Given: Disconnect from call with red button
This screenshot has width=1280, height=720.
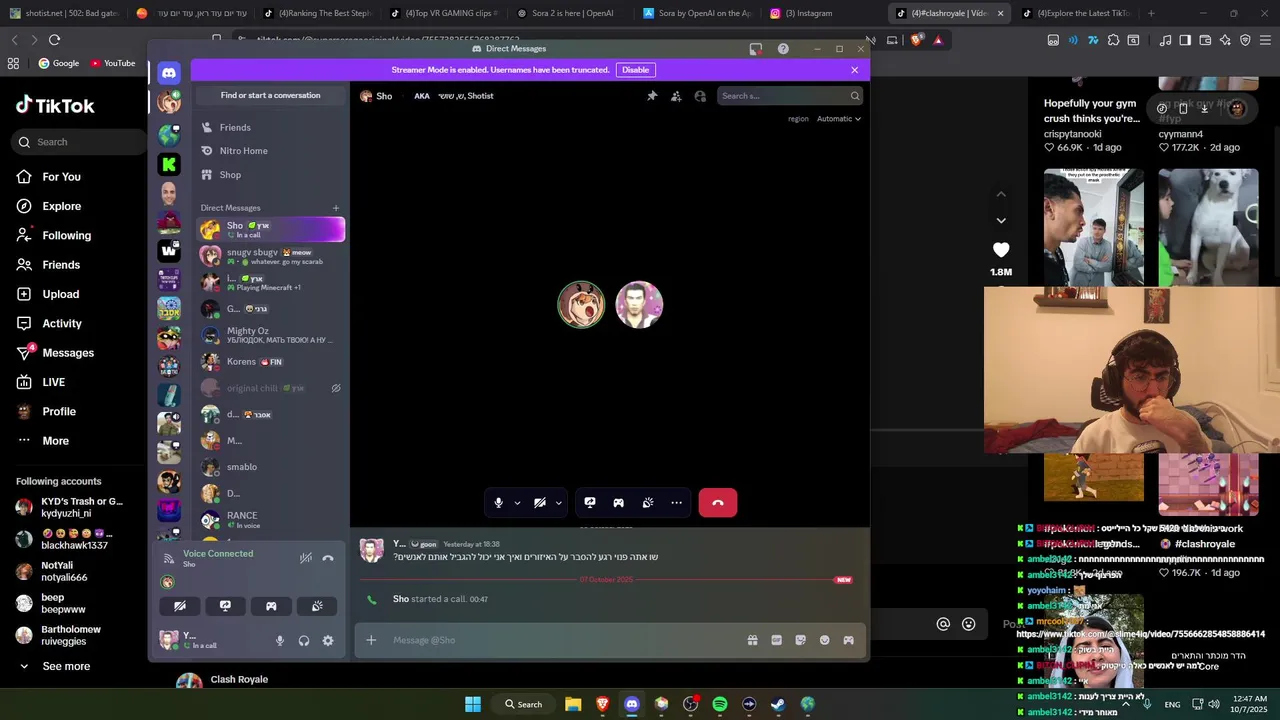Looking at the screenshot, I should point(718,503).
